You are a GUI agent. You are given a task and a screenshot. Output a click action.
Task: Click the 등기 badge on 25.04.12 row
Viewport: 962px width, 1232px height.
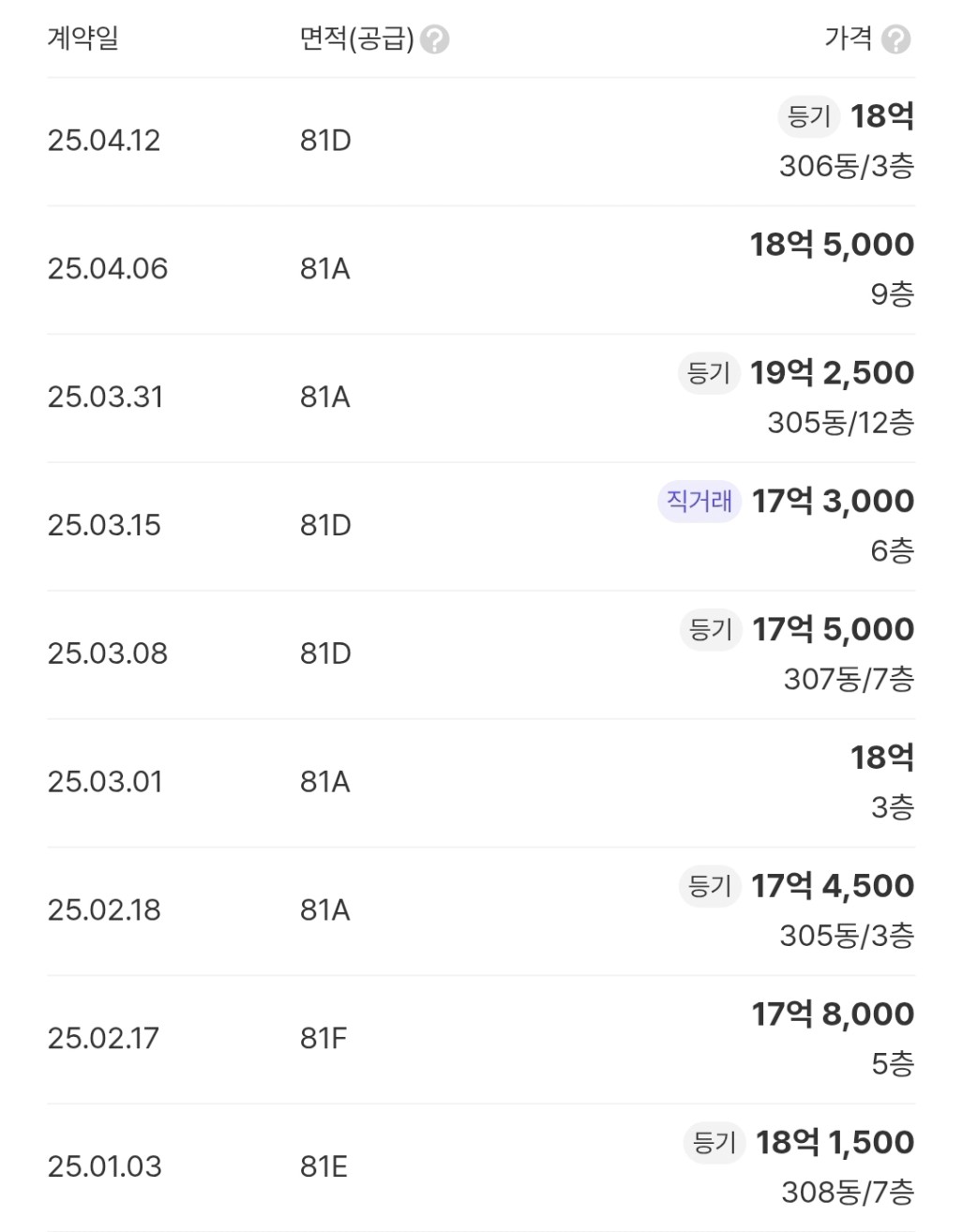pos(810,117)
